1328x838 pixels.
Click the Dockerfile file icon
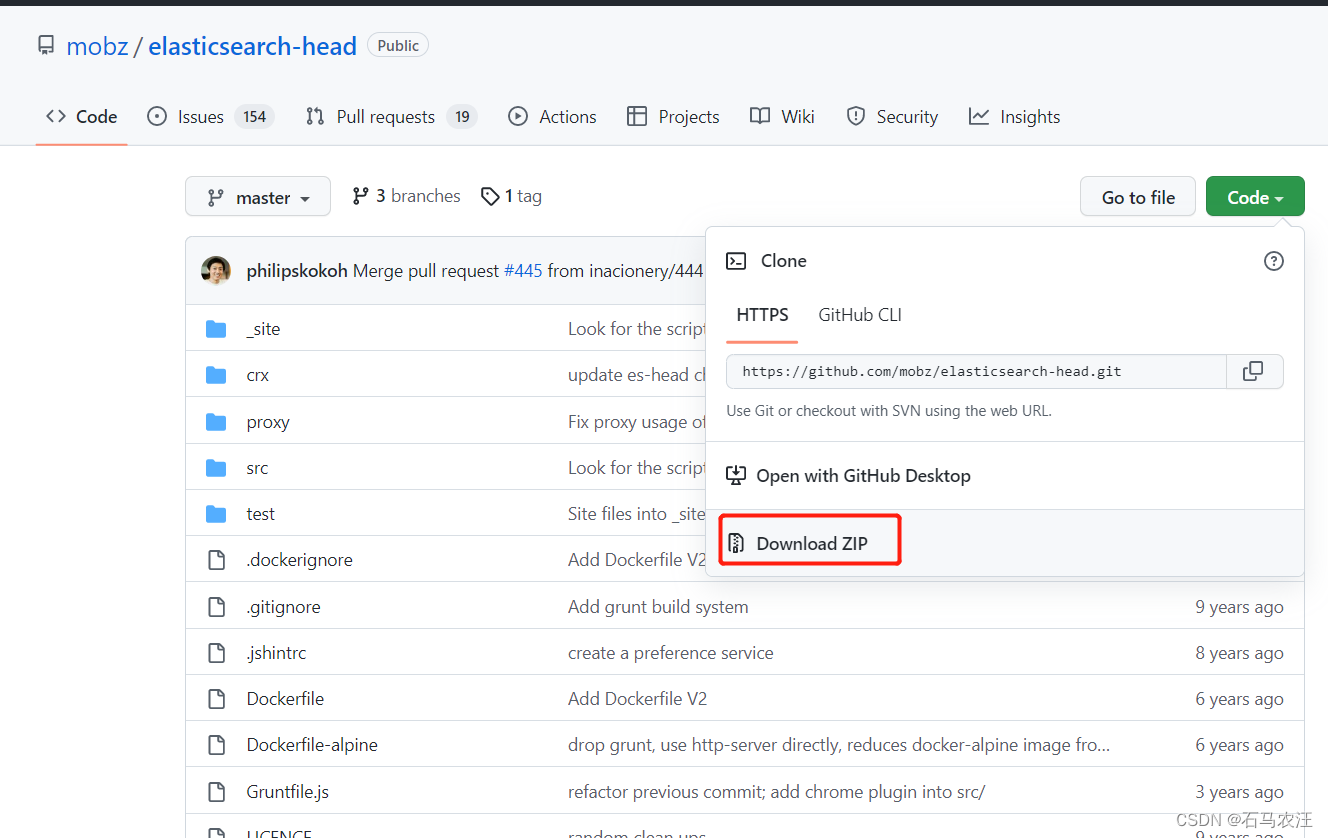tap(216, 699)
